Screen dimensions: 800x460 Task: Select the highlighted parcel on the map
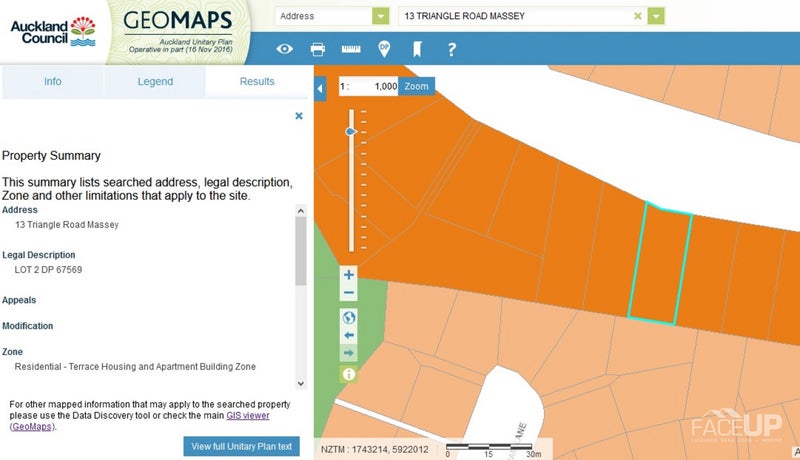(x=661, y=264)
